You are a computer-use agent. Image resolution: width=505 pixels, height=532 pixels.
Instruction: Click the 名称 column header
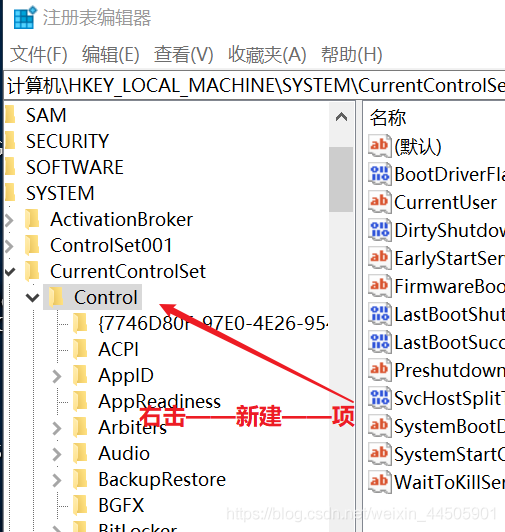coord(388,118)
